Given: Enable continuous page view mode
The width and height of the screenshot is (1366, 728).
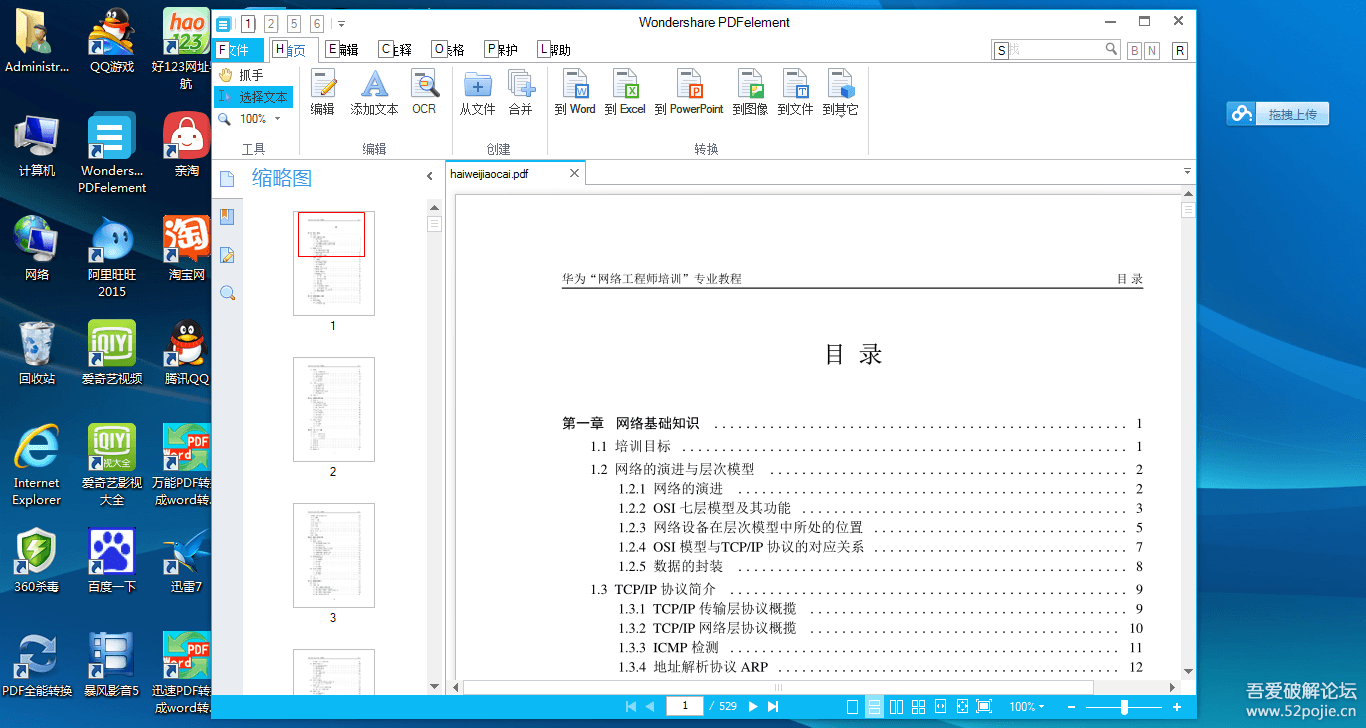Looking at the screenshot, I should (874, 707).
